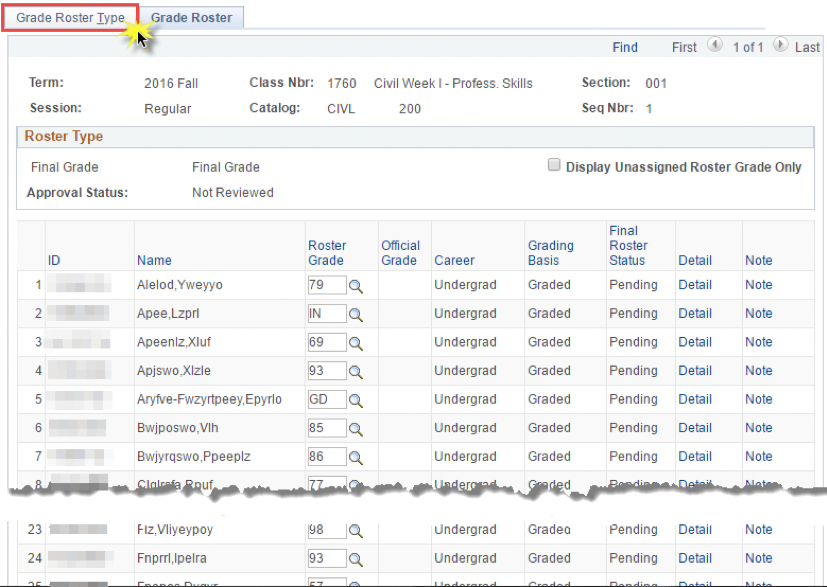Click the Roster Grade column header
The image size is (827, 587).
327,253
